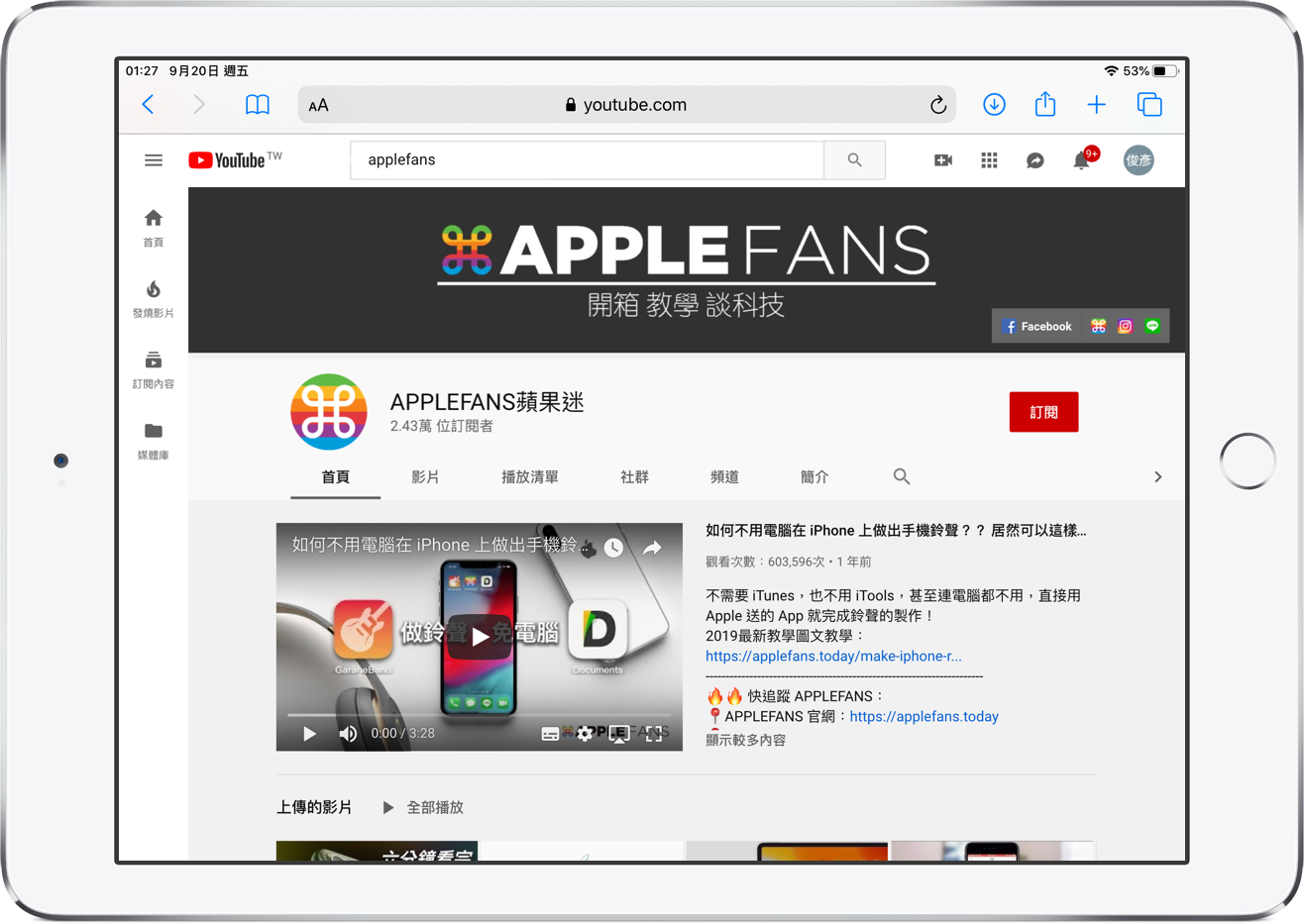This screenshot has height=924, width=1304.
Task: Expand more tabs with right chevron
Action: [1157, 477]
